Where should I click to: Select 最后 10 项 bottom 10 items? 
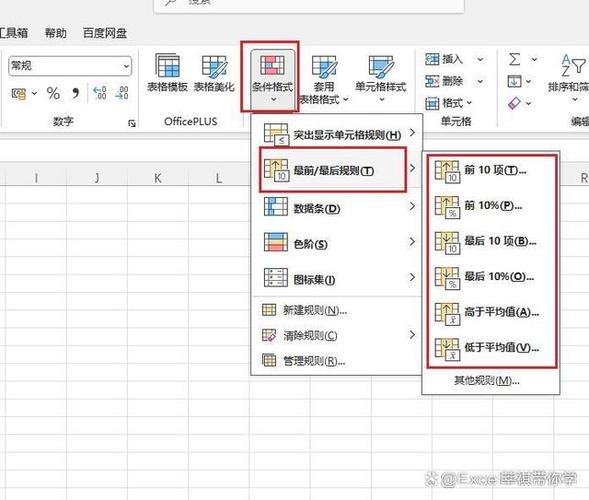[x=491, y=242]
